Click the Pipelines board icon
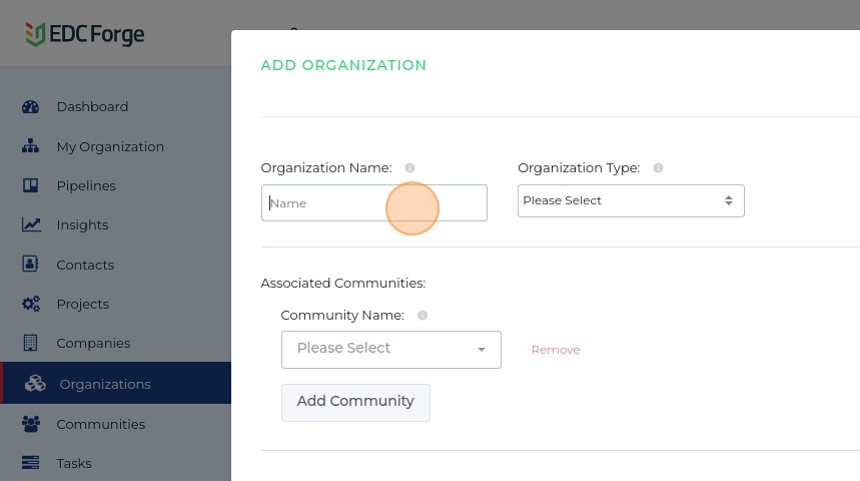 tap(30, 186)
